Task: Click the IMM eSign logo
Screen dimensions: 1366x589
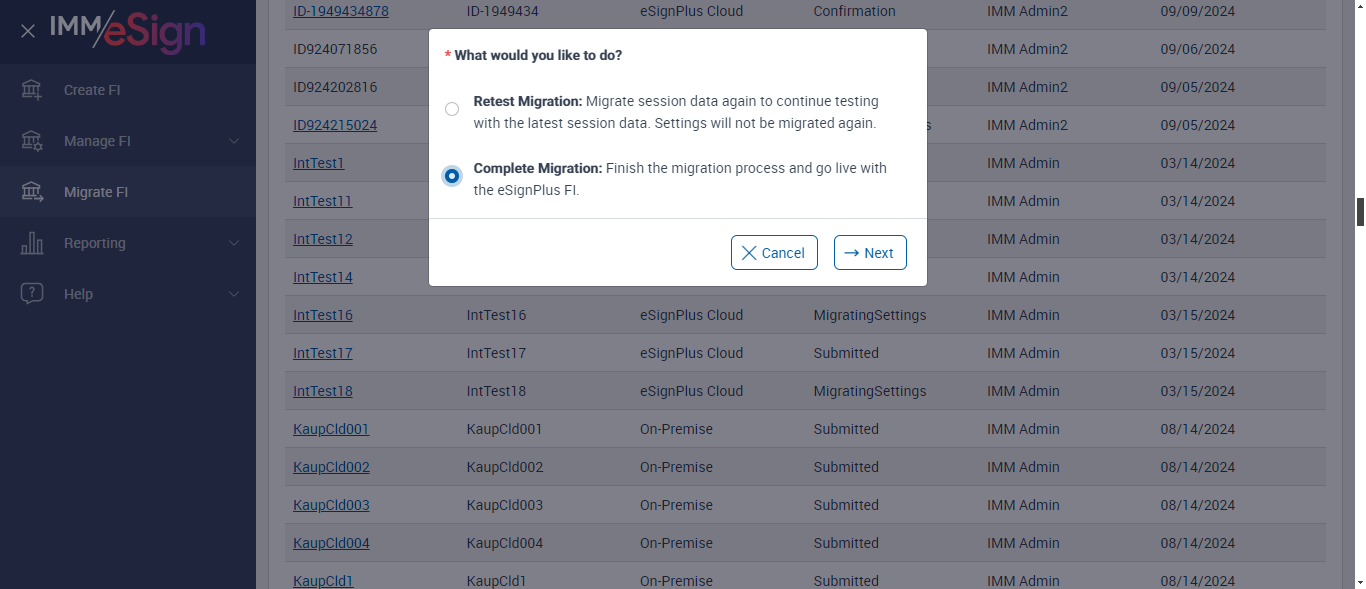Action: click(128, 31)
